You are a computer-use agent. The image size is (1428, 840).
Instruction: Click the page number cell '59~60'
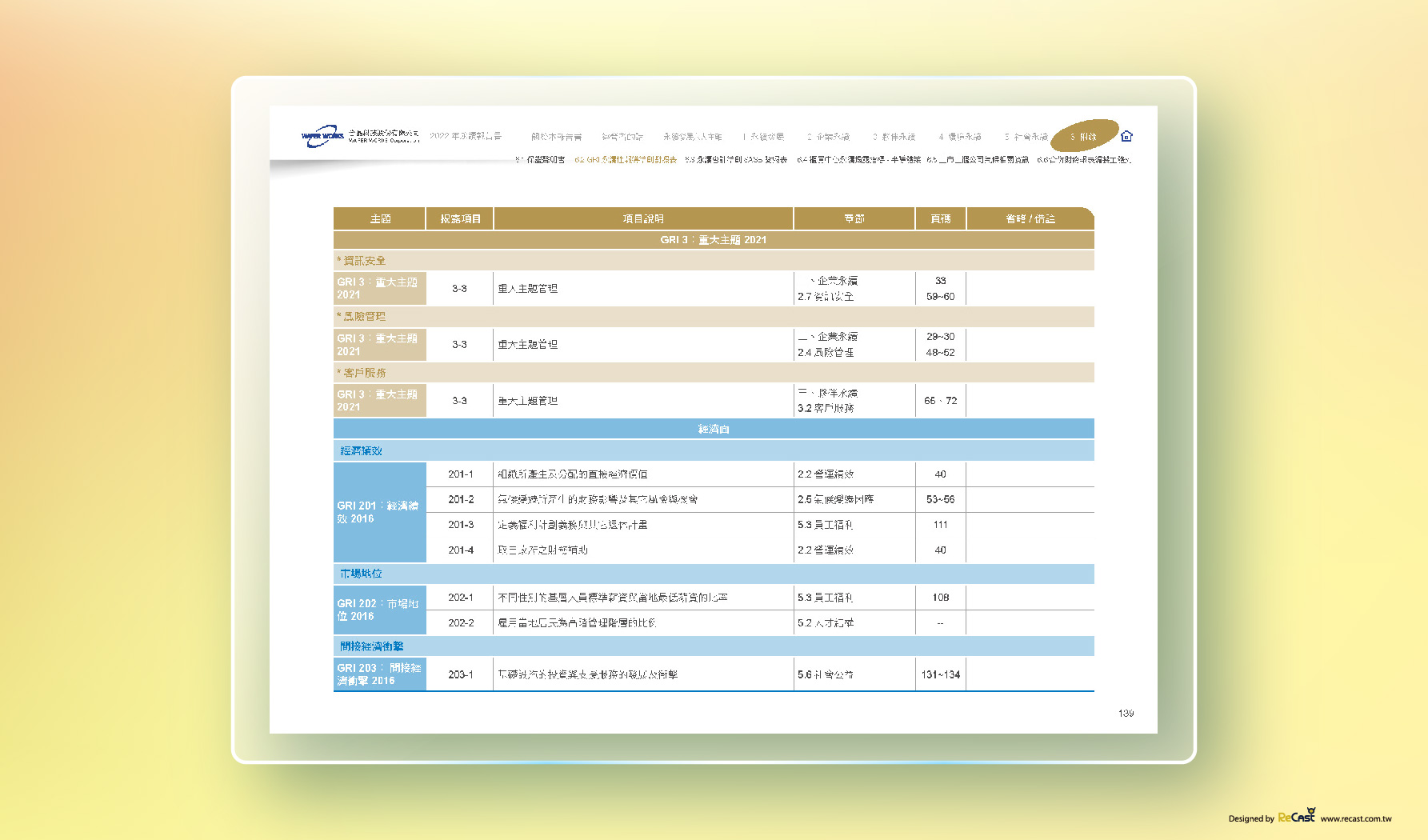941,297
